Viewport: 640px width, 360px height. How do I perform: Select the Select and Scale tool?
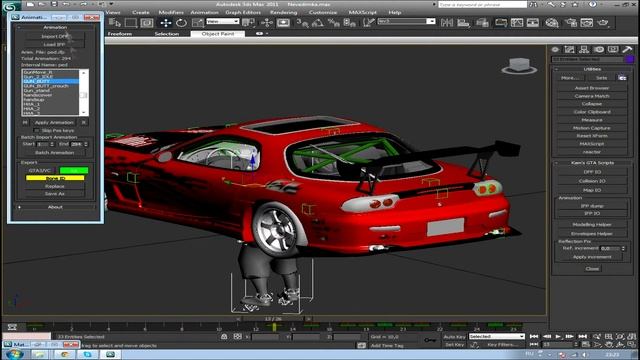pos(198,22)
